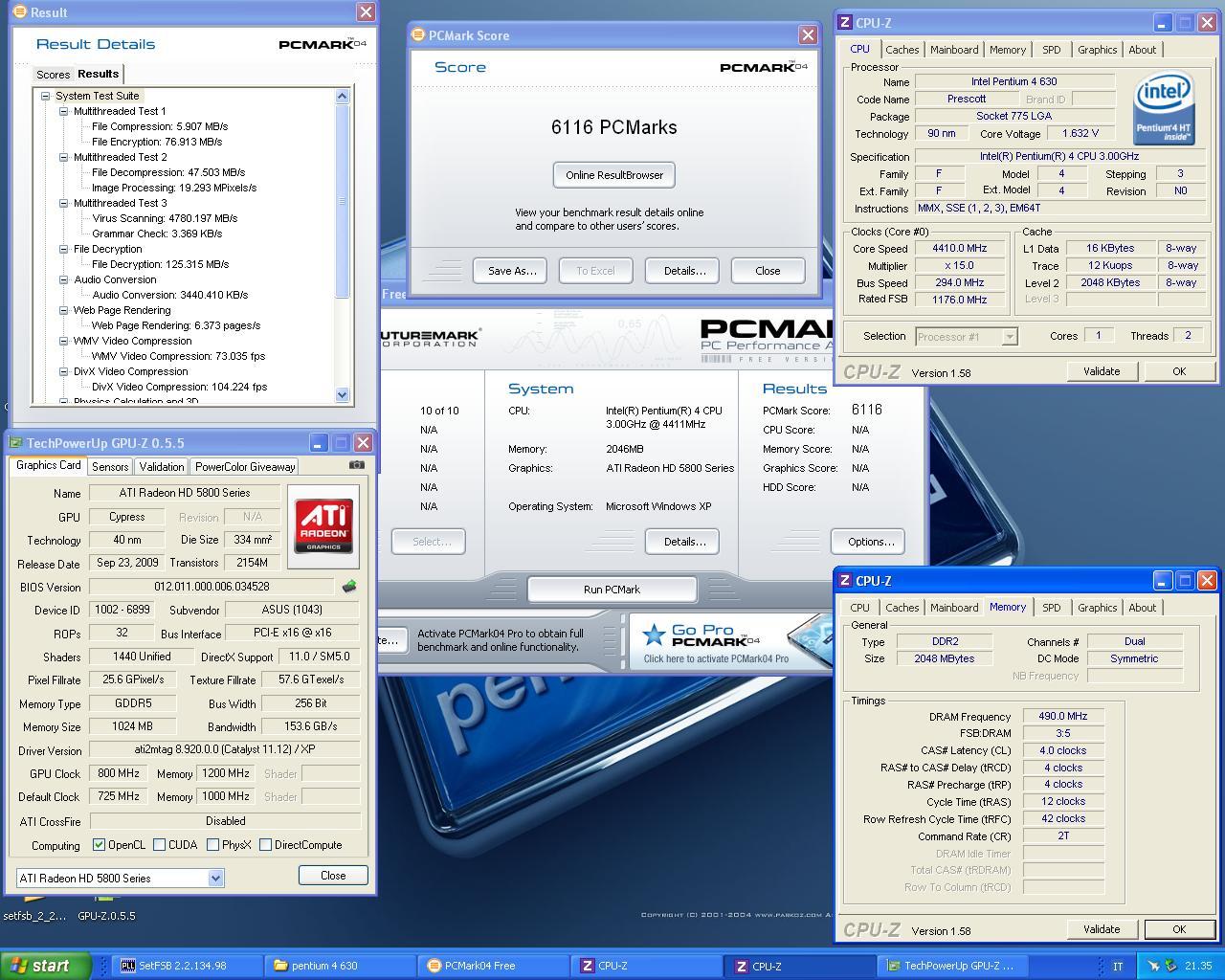Image resolution: width=1225 pixels, height=980 pixels.
Task: Click scroll-down arrow in Result Details list
Action: tap(343, 394)
